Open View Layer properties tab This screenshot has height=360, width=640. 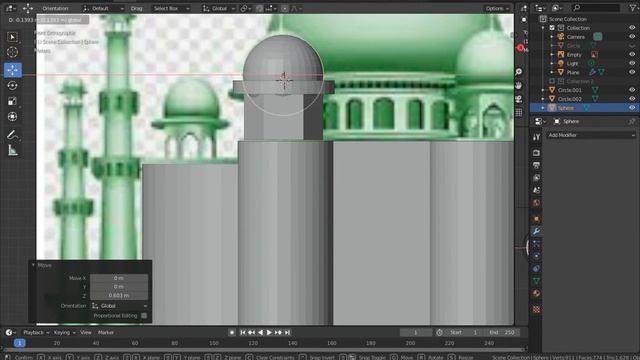pyautogui.click(x=536, y=178)
